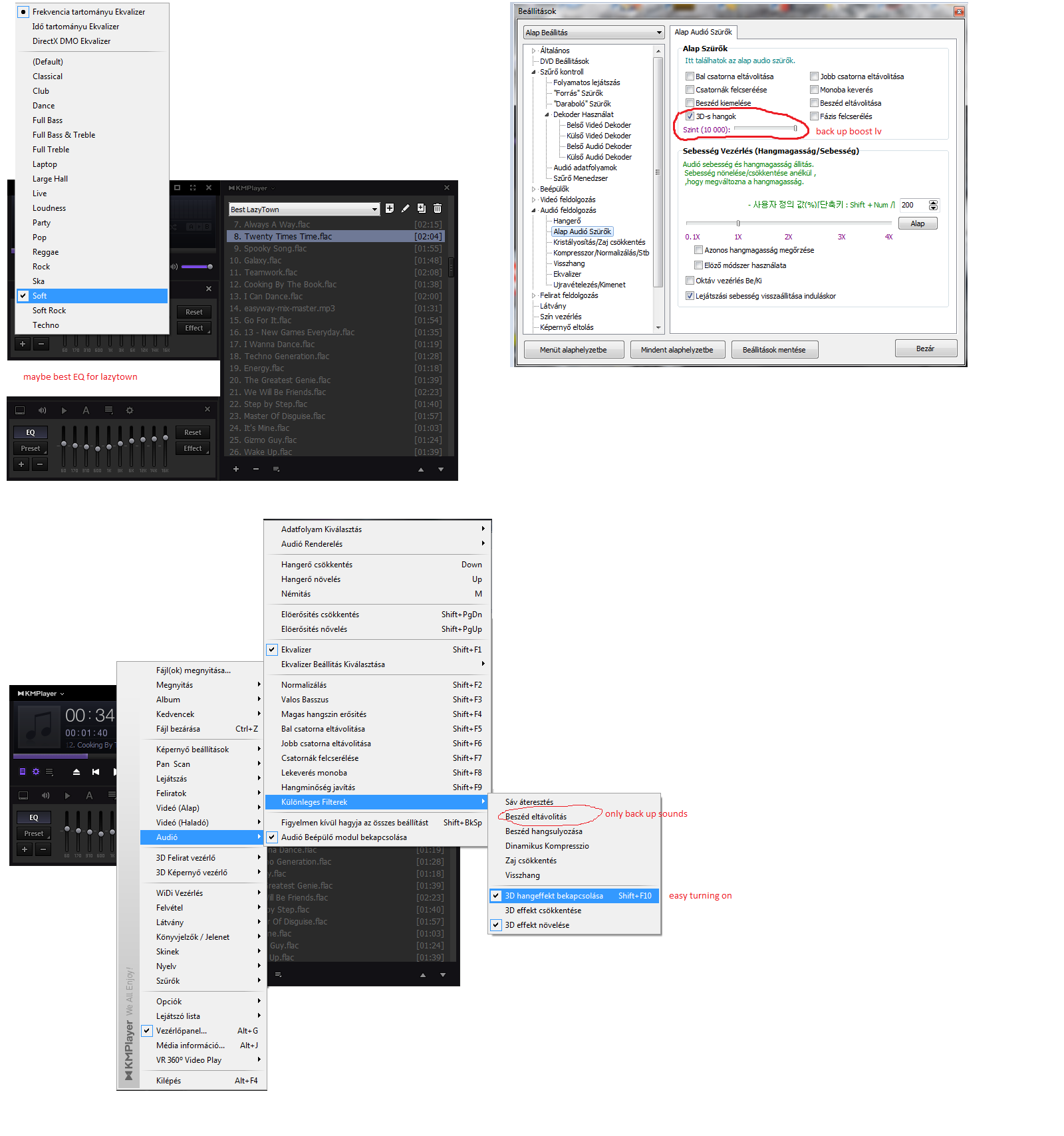Screen dimensions: 1064x1136
Task: Expand the Beépülők tree node
Action: click(x=533, y=190)
